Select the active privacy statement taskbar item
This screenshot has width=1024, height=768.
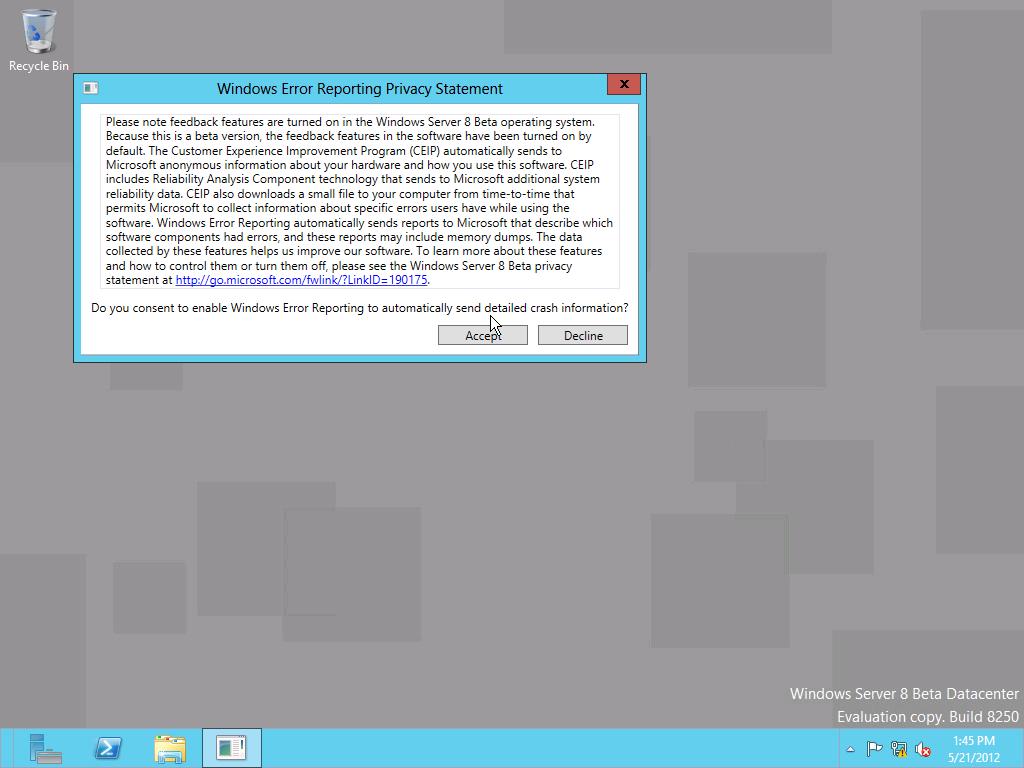coord(231,748)
